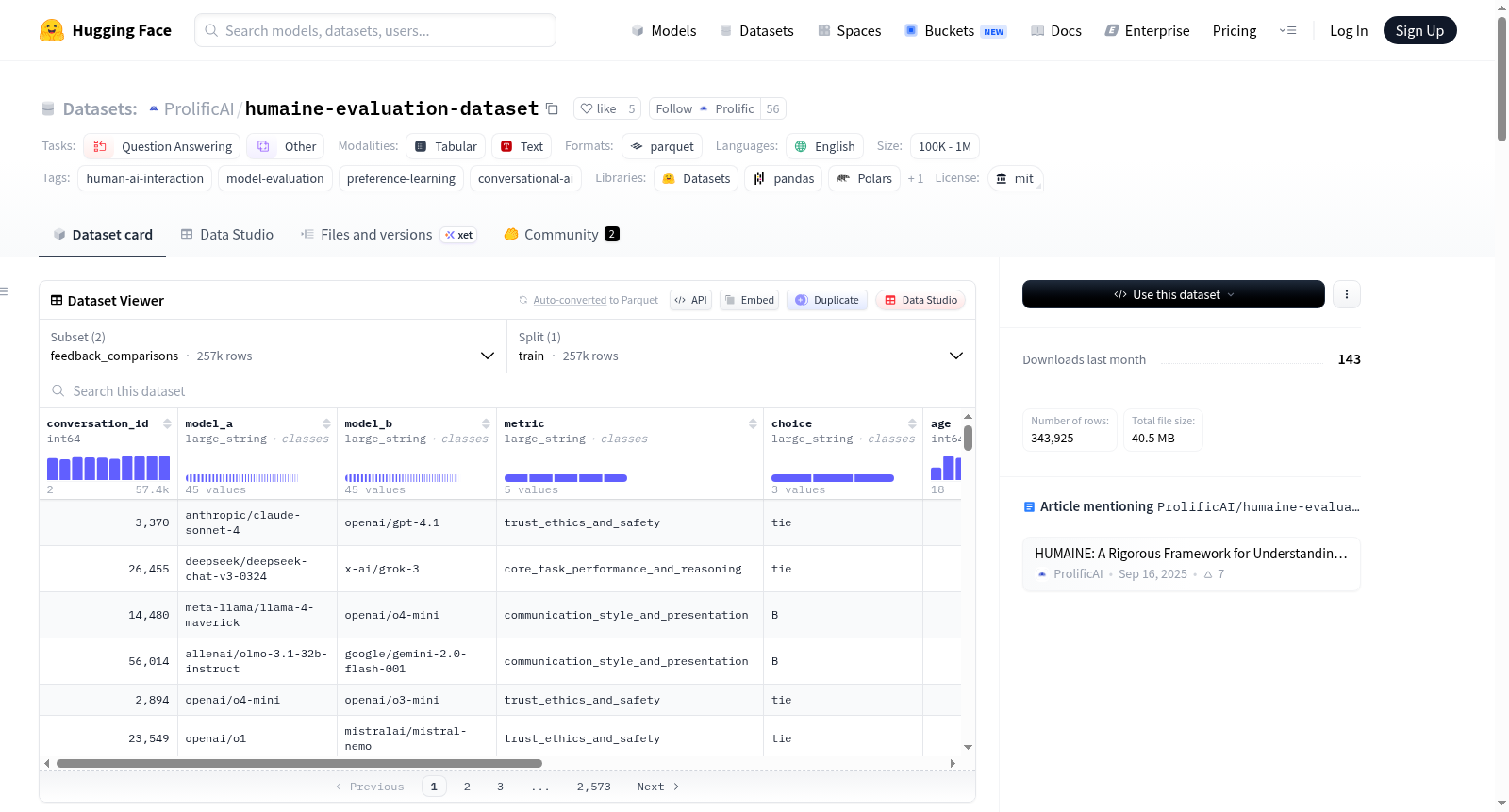1509x812 pixels.
Task: Click the Pricing link
Action: pos(1235,30)
